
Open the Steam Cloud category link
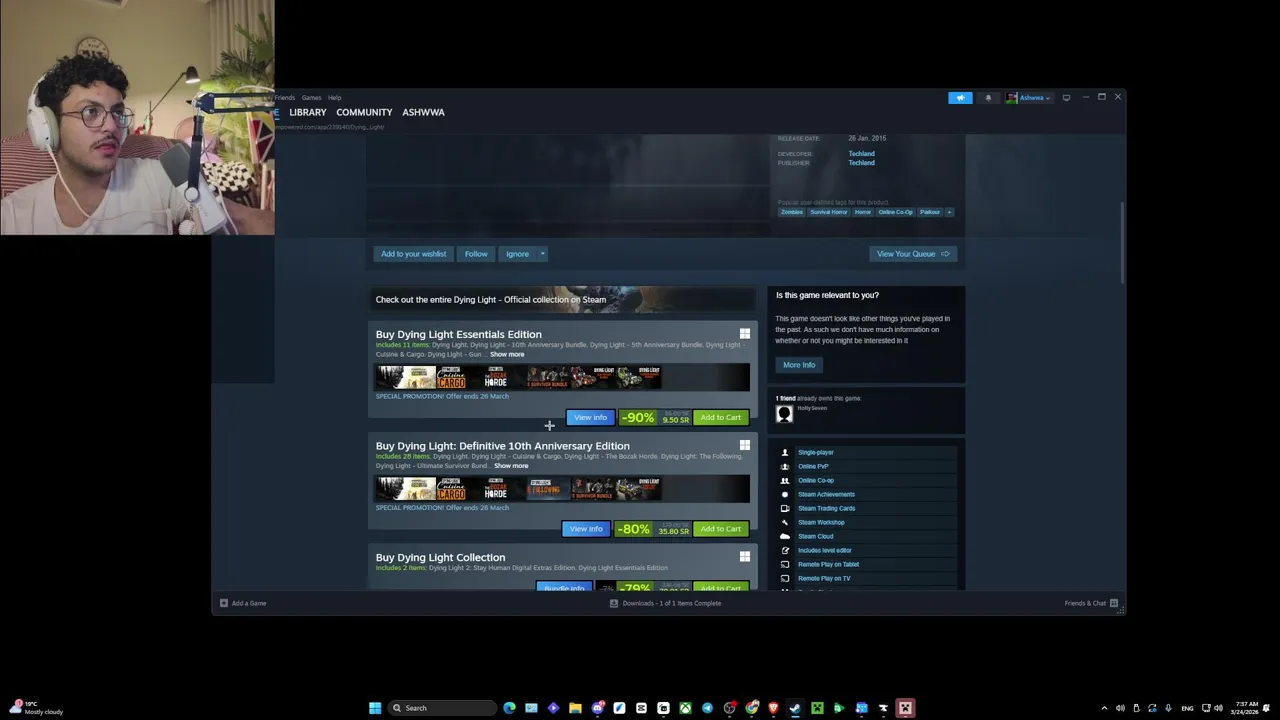click(x=816, y=536)
